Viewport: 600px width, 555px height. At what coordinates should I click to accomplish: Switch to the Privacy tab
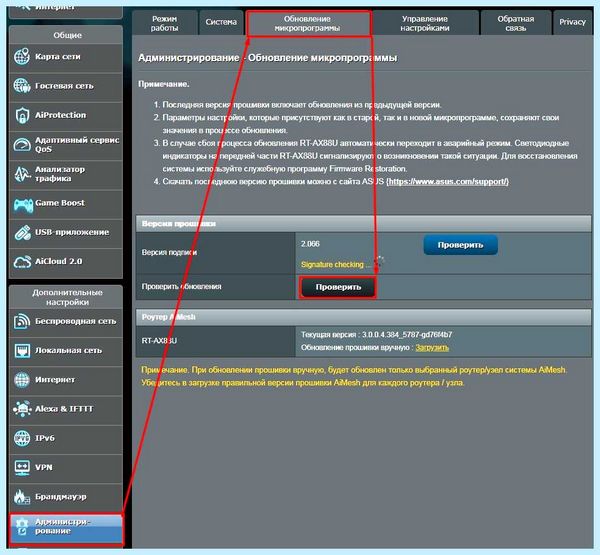pyautogui.click(x=572, y=22)
